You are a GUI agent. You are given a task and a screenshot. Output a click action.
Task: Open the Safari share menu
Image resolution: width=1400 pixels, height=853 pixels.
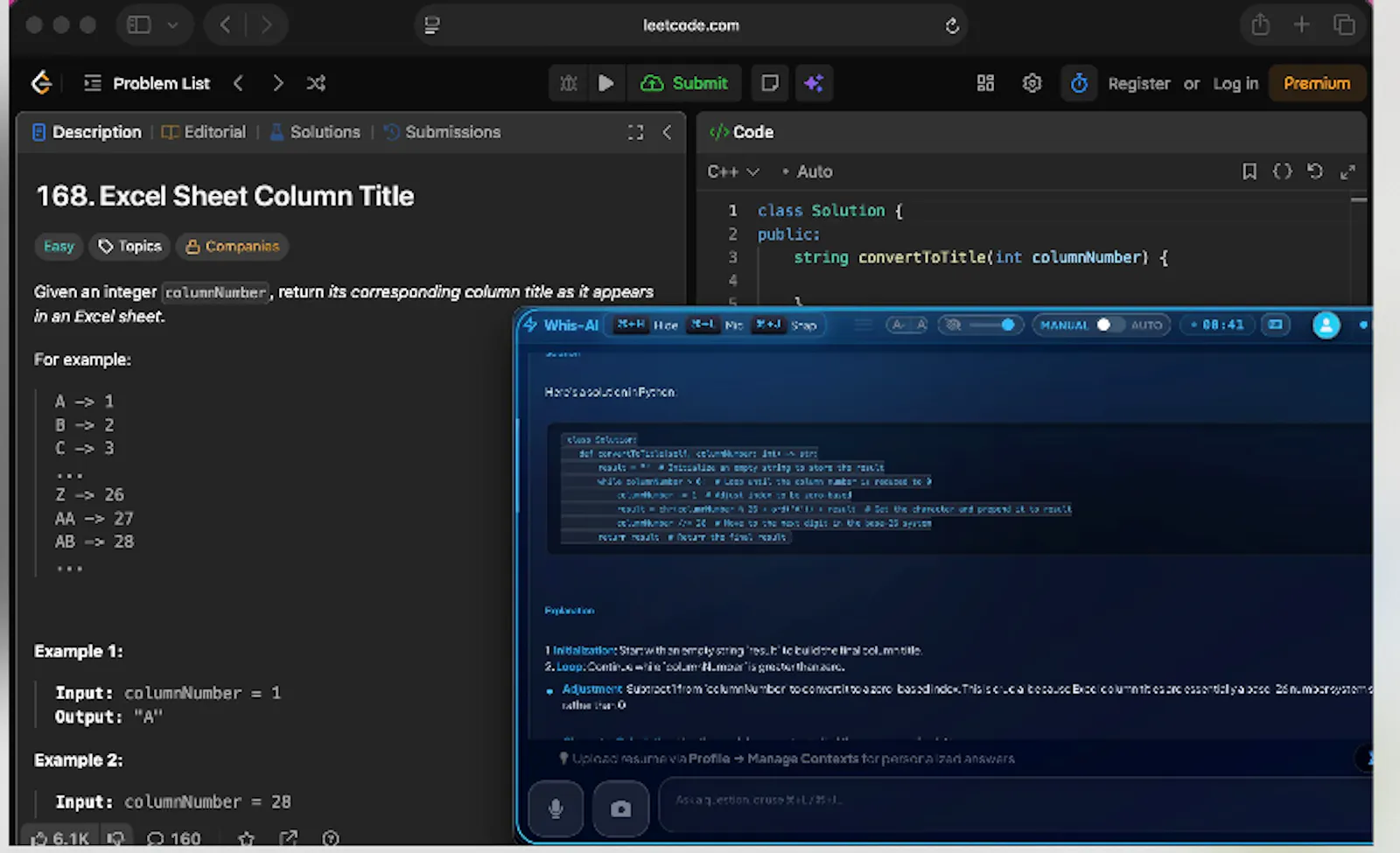click(x=1260, y=24)
